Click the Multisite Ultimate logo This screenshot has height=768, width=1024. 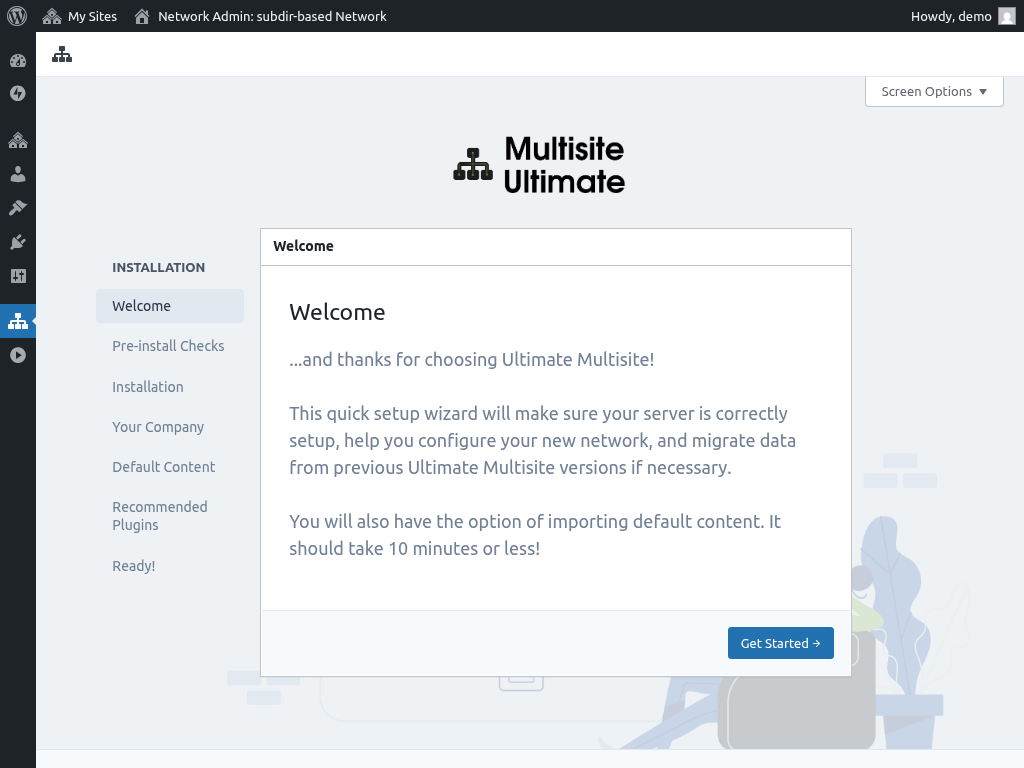click(539, 165)
